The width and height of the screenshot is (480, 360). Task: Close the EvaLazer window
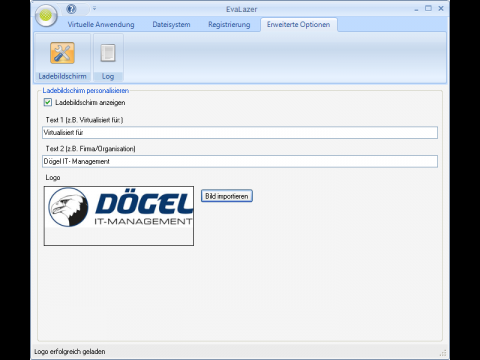[441, 8]
